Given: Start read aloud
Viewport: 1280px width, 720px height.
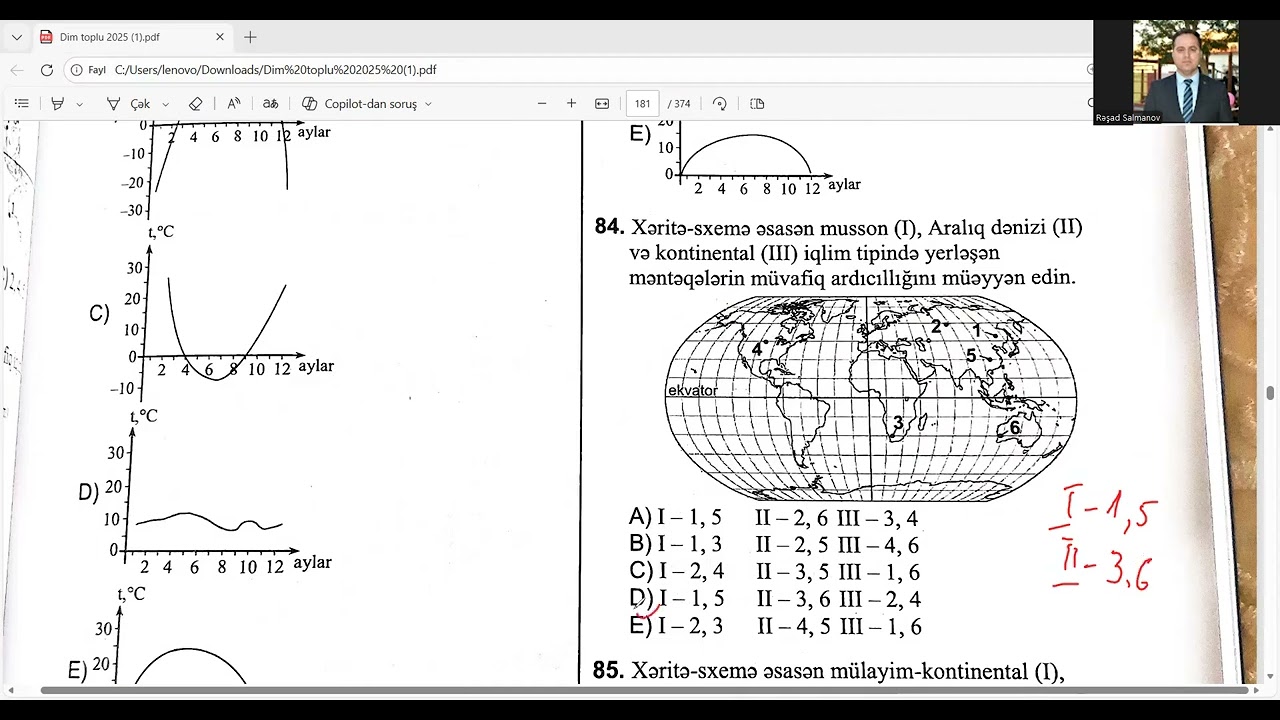Looking at the screenshot, I should tap(234, 103).
